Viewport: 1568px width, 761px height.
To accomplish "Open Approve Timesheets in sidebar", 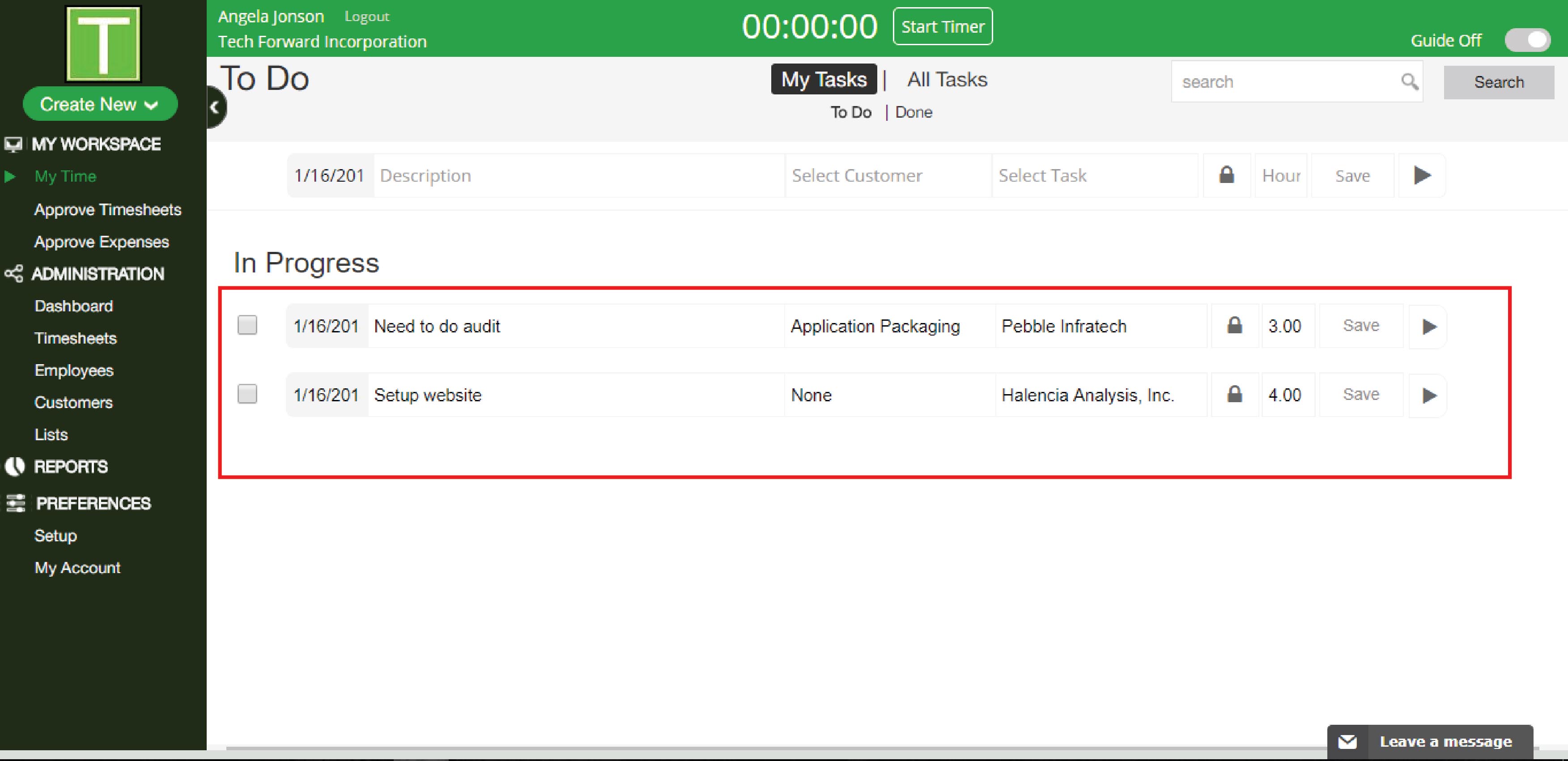I will (108, 209).
